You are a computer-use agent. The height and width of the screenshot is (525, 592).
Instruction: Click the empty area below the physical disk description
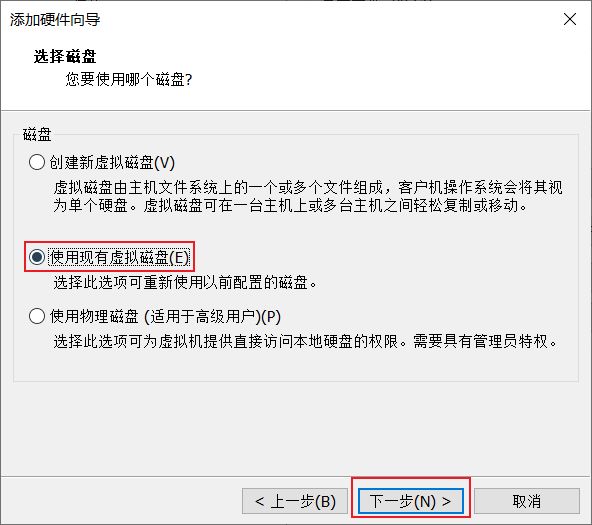296,365
